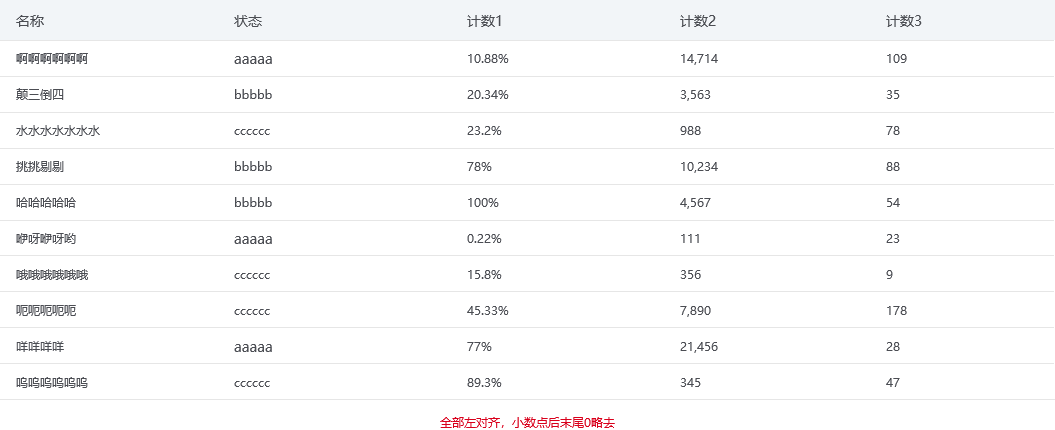Click the 名称 column header
Image resolution: width=1055 pixels, height=430 pixels.
coord(30,21)
